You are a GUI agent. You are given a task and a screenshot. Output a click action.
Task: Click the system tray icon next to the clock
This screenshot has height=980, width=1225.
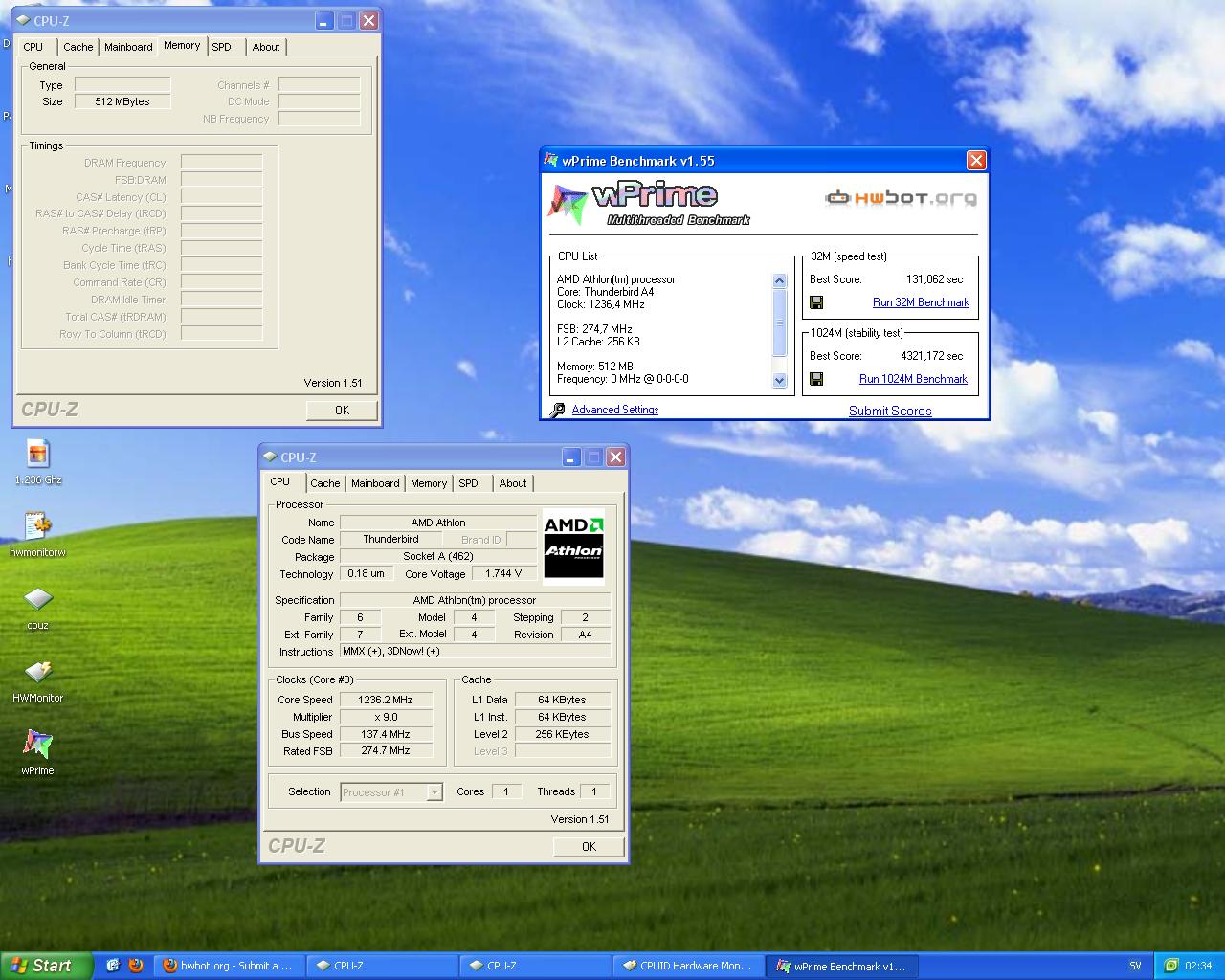(1171, 966)
